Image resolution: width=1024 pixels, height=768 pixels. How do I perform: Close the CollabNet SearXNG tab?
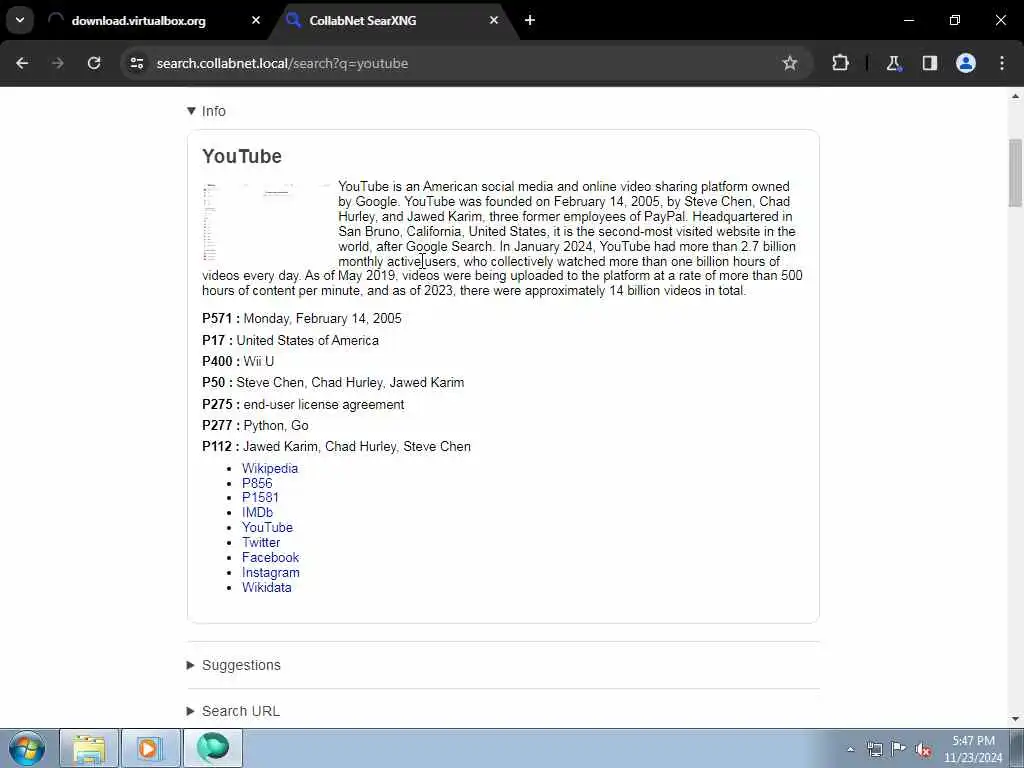[494, 20]
